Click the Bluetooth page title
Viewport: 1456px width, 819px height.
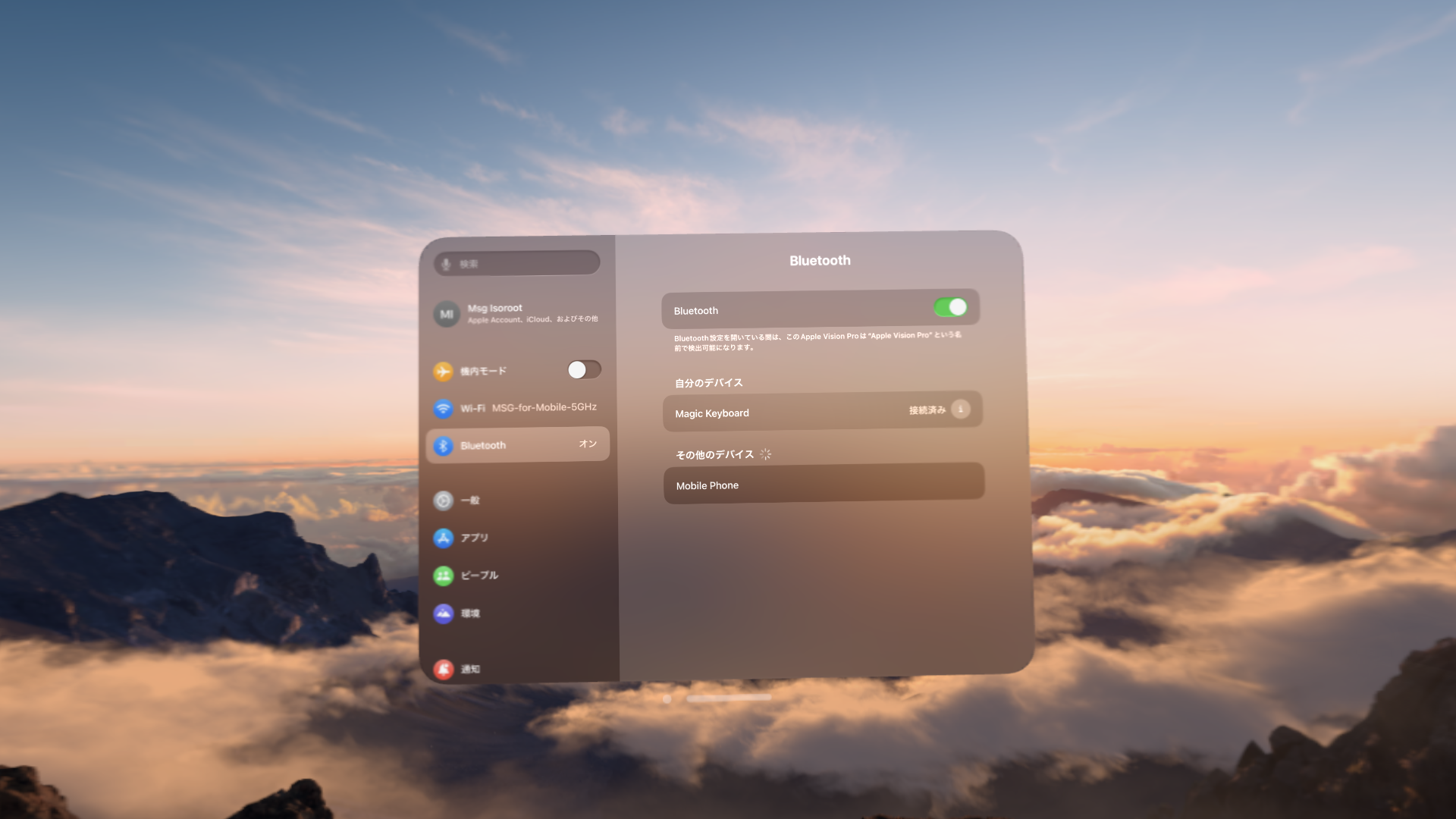(x=820, y=261)
